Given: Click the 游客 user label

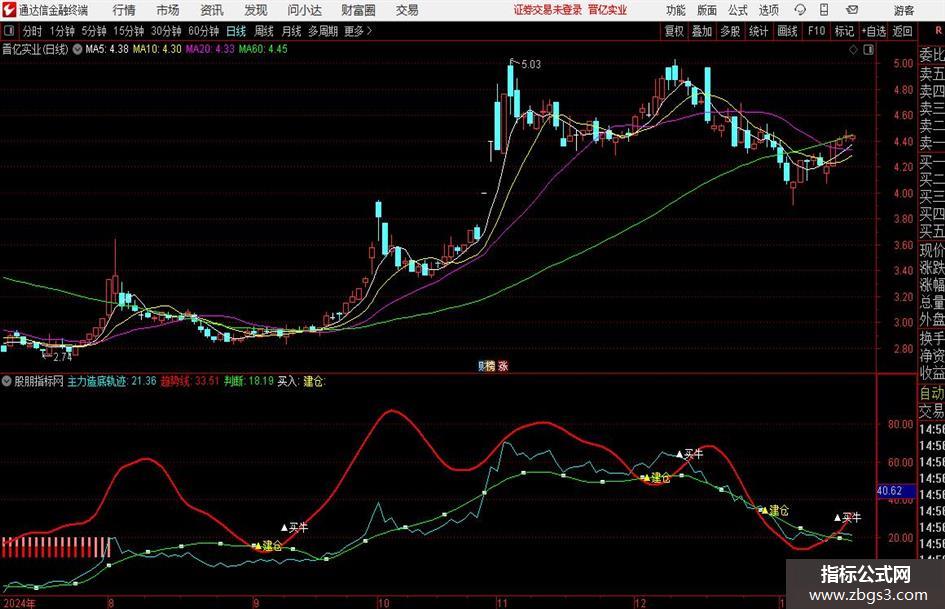Looking at the screenshot, I should pos(904,10).
